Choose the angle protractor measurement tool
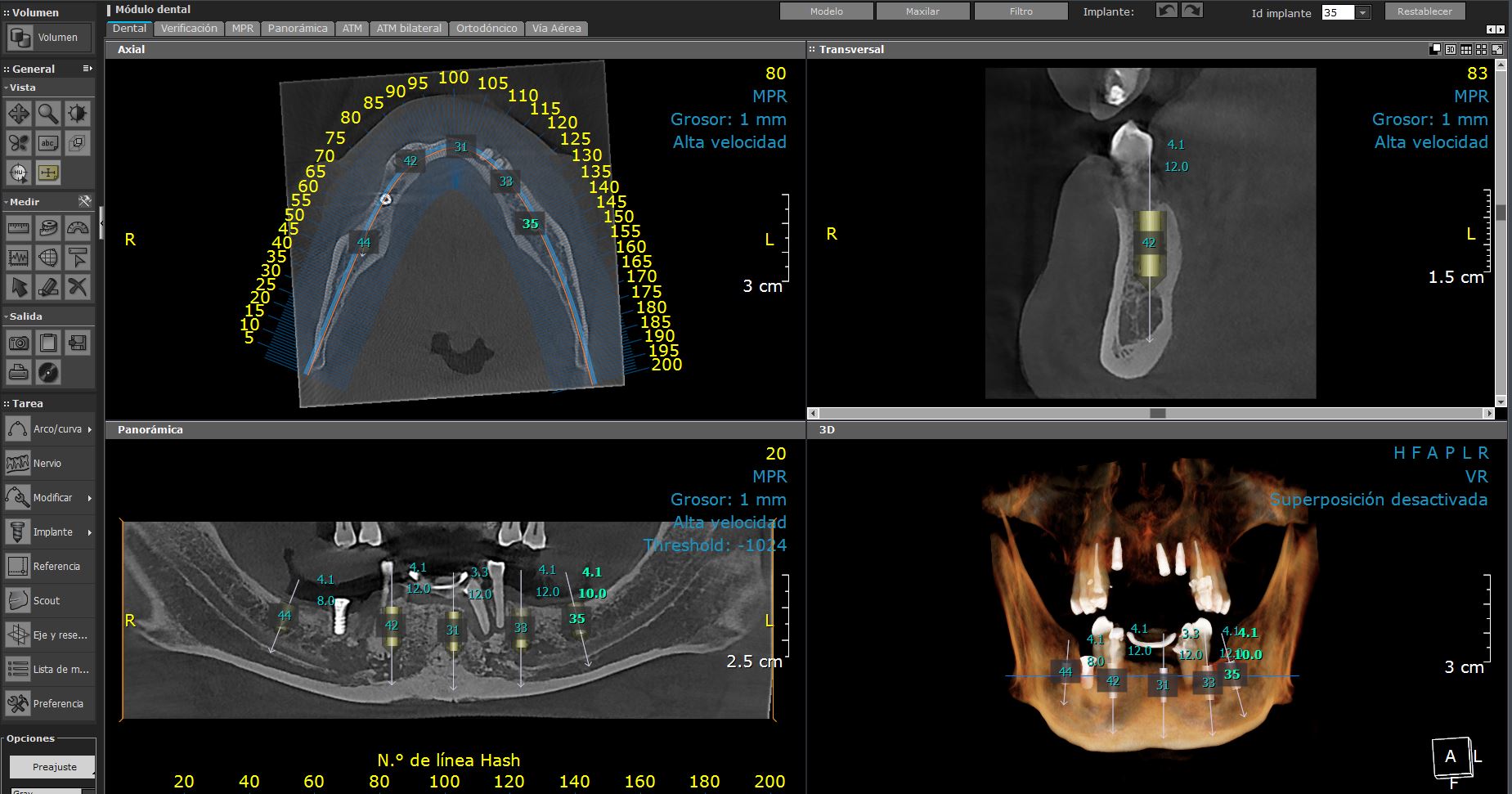The height and width of the screenshot is (794, 1512). 78,228
